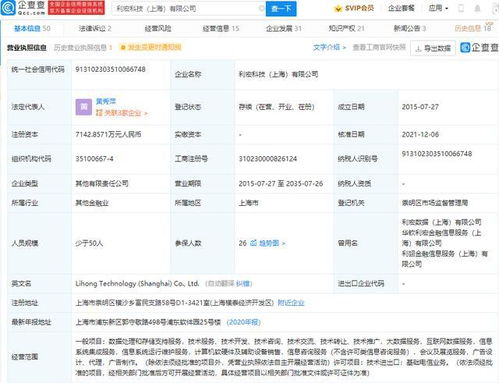Switch to 经营风险 tab
The width and height of the screenshot is (499, 383).
(x=158, y=29)
